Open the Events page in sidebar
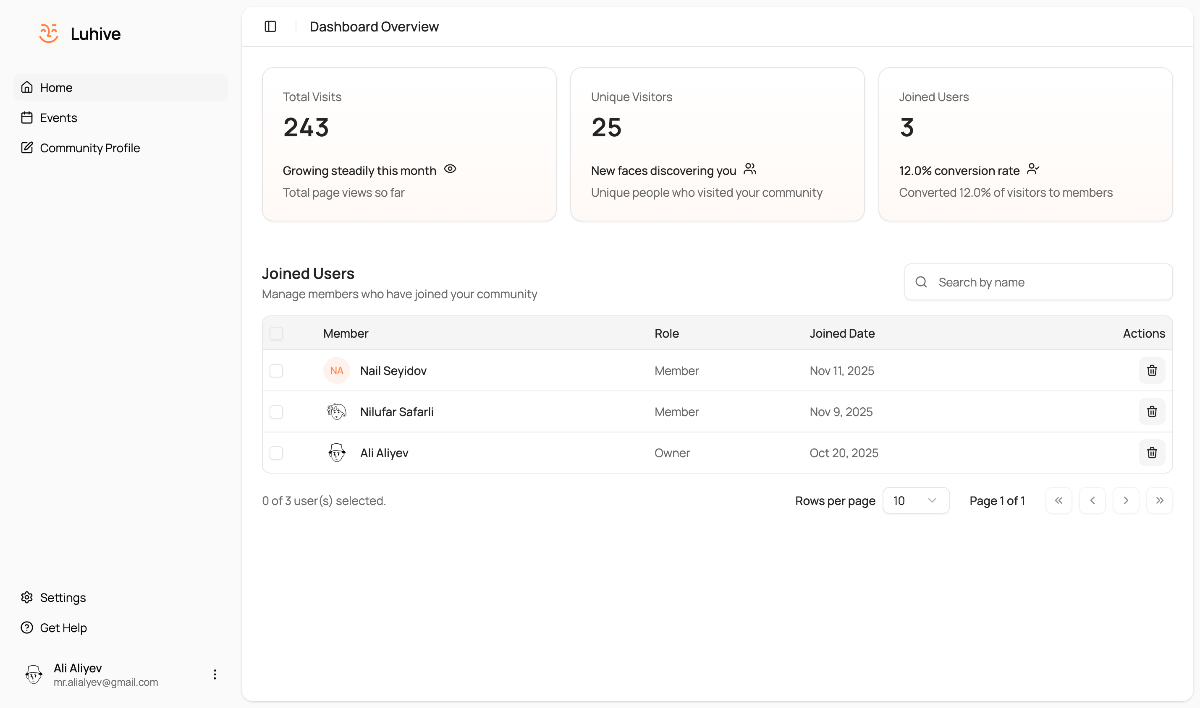Viewport: 1200px width, 708px height. [58, 118]
